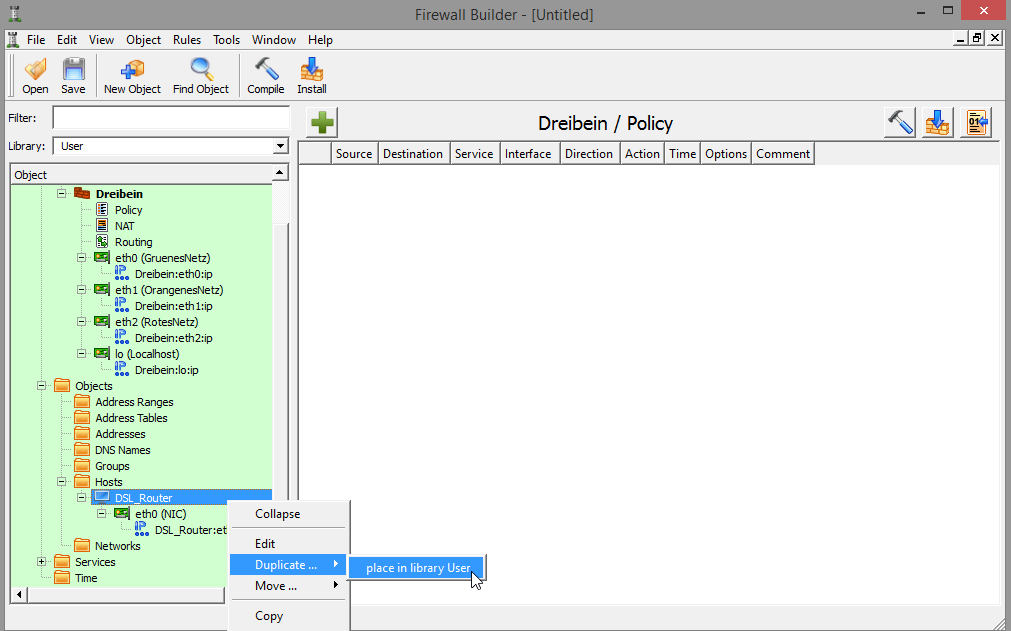The height and width of the screenshot is (631, 1011).
Task: Add new rule with green plus
Action: (x=323, y=123)
